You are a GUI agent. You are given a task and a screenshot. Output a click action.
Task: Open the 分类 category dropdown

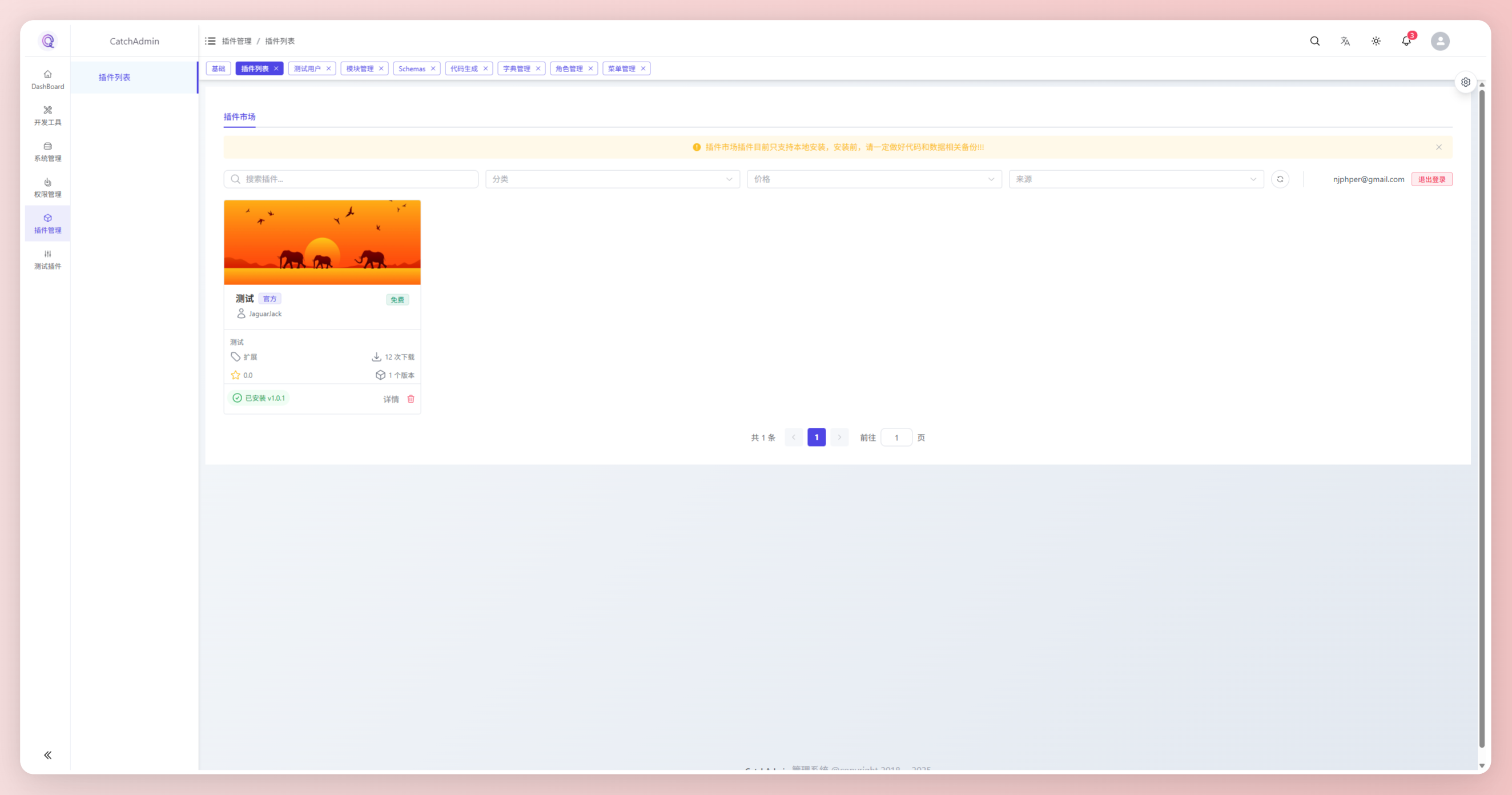612,179
